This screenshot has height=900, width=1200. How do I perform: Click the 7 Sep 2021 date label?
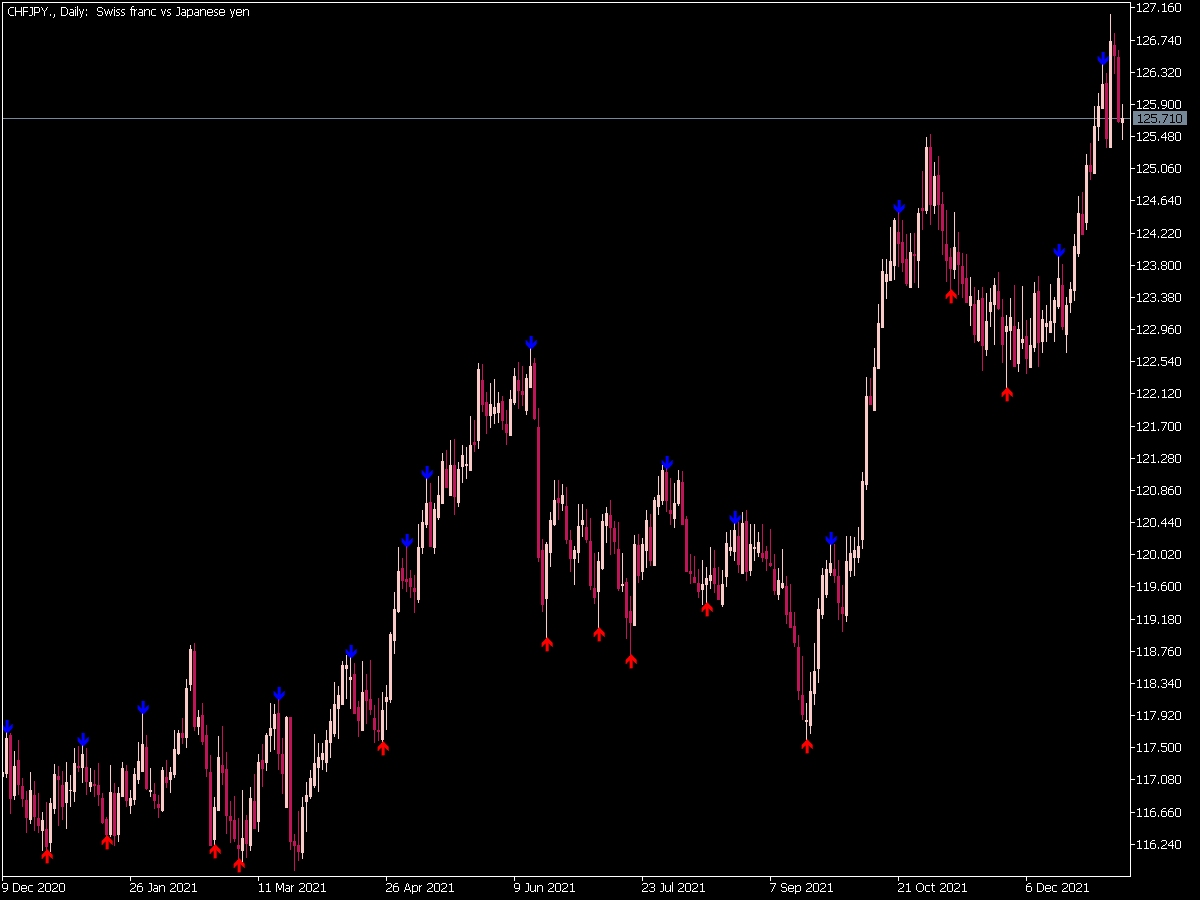(802, 887)
